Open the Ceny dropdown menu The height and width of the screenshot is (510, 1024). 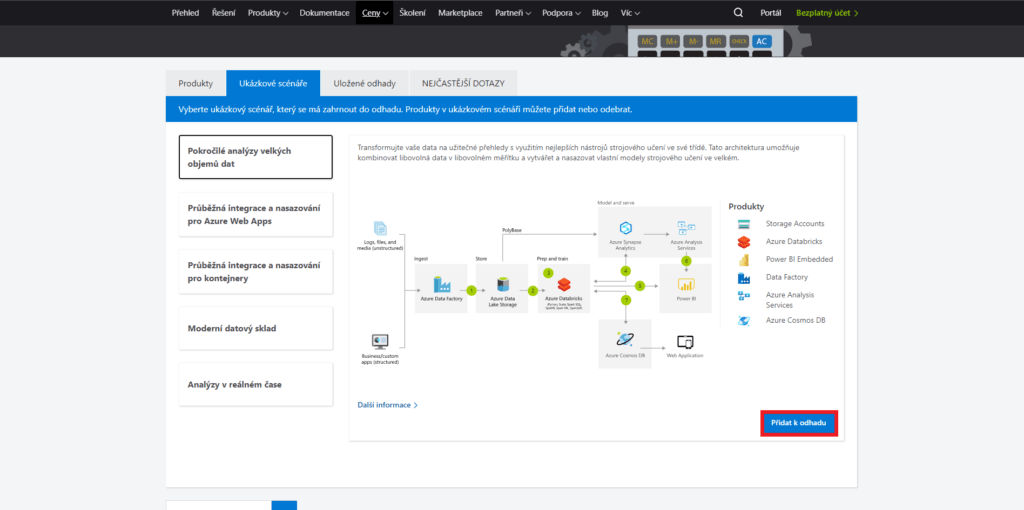click(x=373, y=13)
